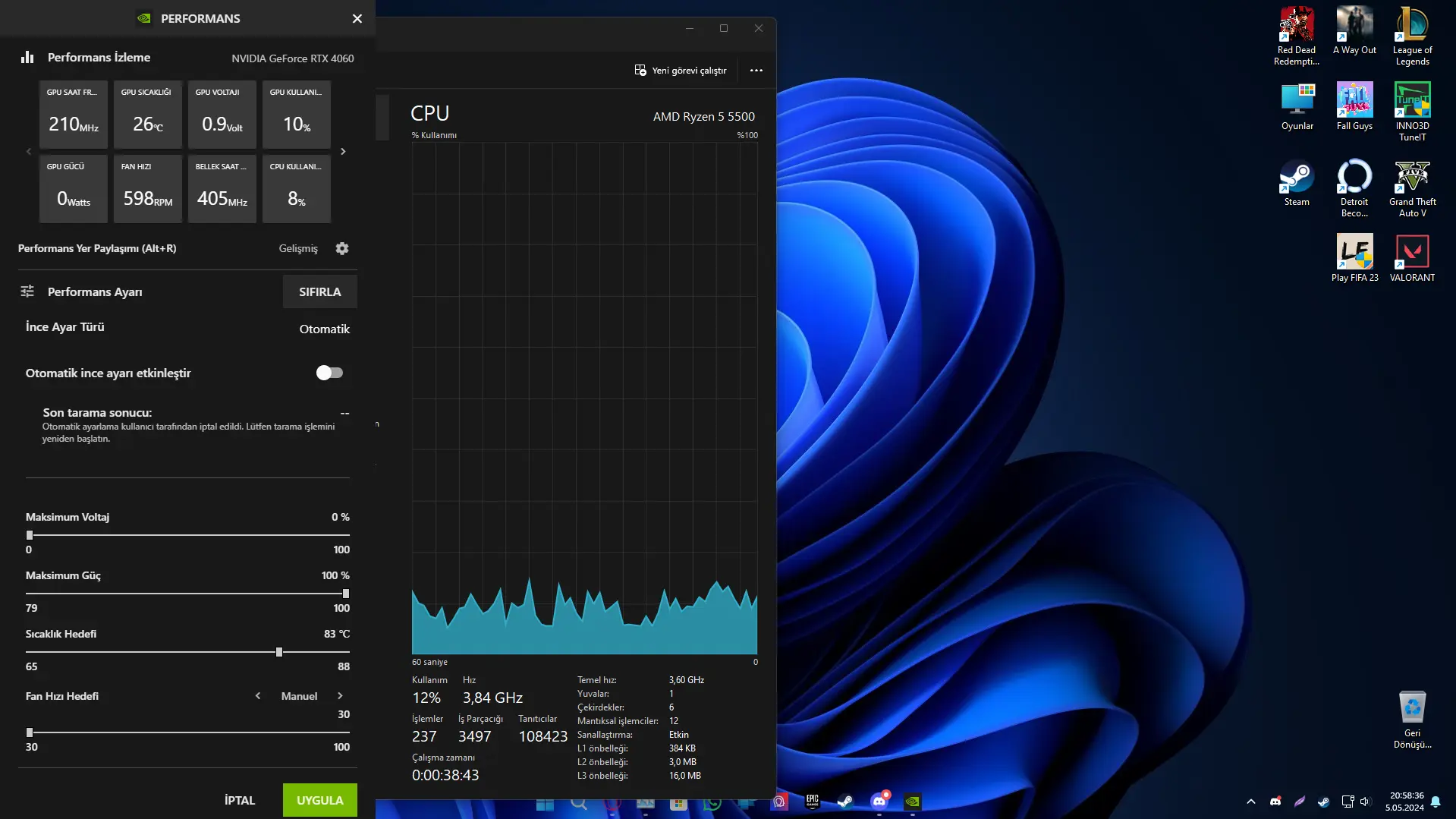
Task: Click the CPU usage graph in Task Manager
Action: (x=584, y=398)
